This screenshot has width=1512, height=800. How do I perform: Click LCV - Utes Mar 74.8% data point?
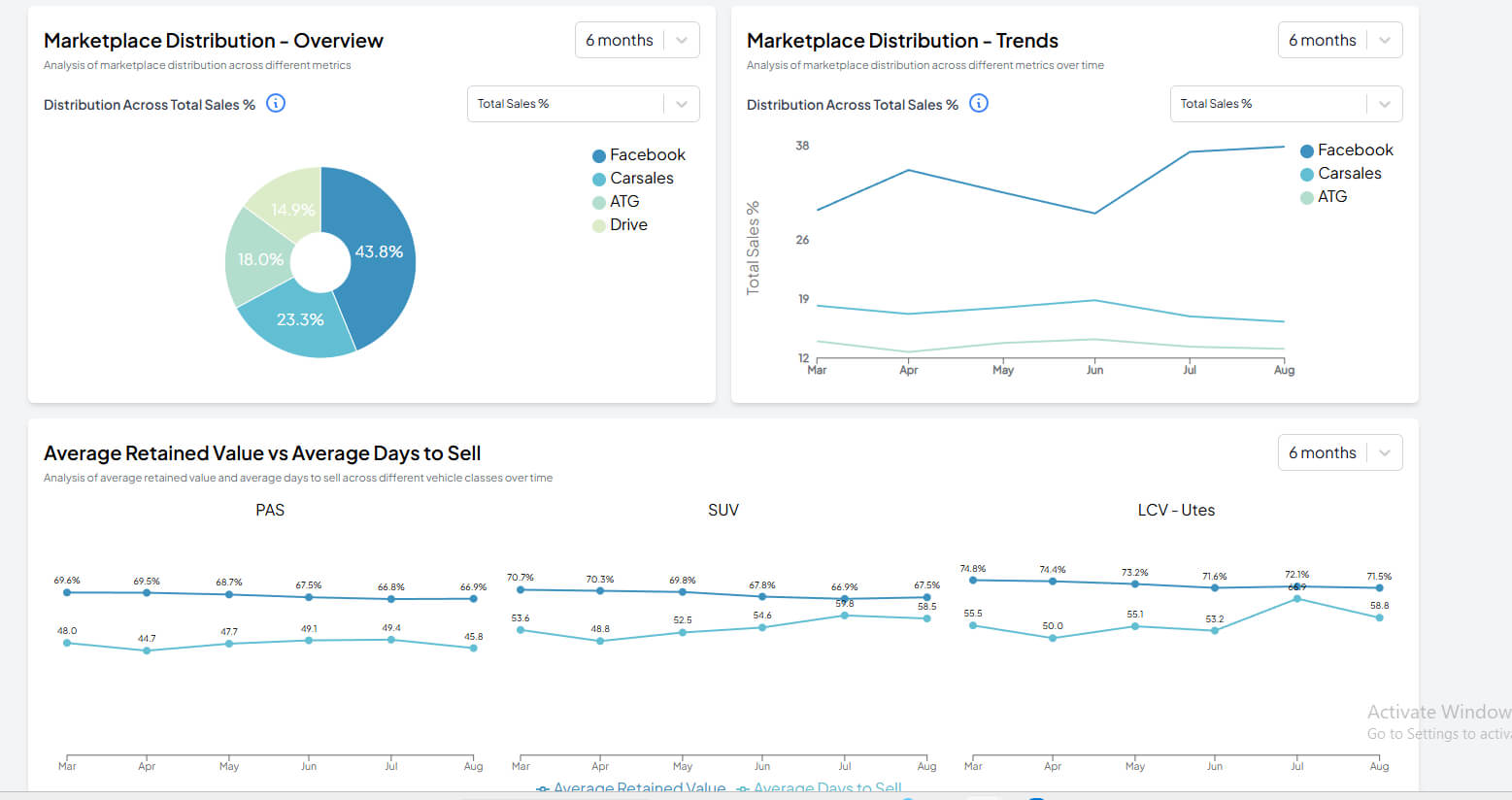[973, 581]
